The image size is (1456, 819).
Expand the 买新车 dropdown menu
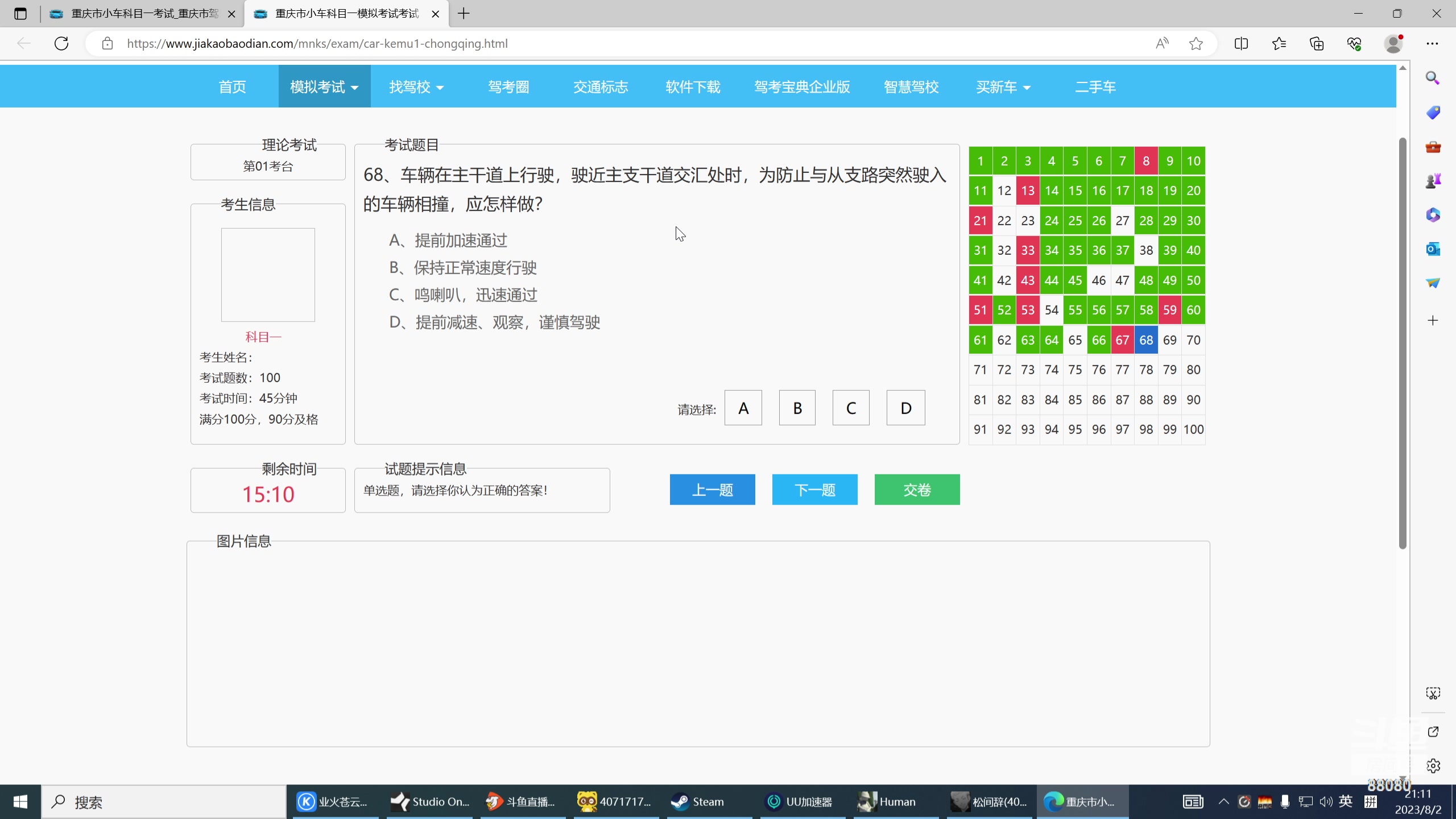pos(1002,86)
